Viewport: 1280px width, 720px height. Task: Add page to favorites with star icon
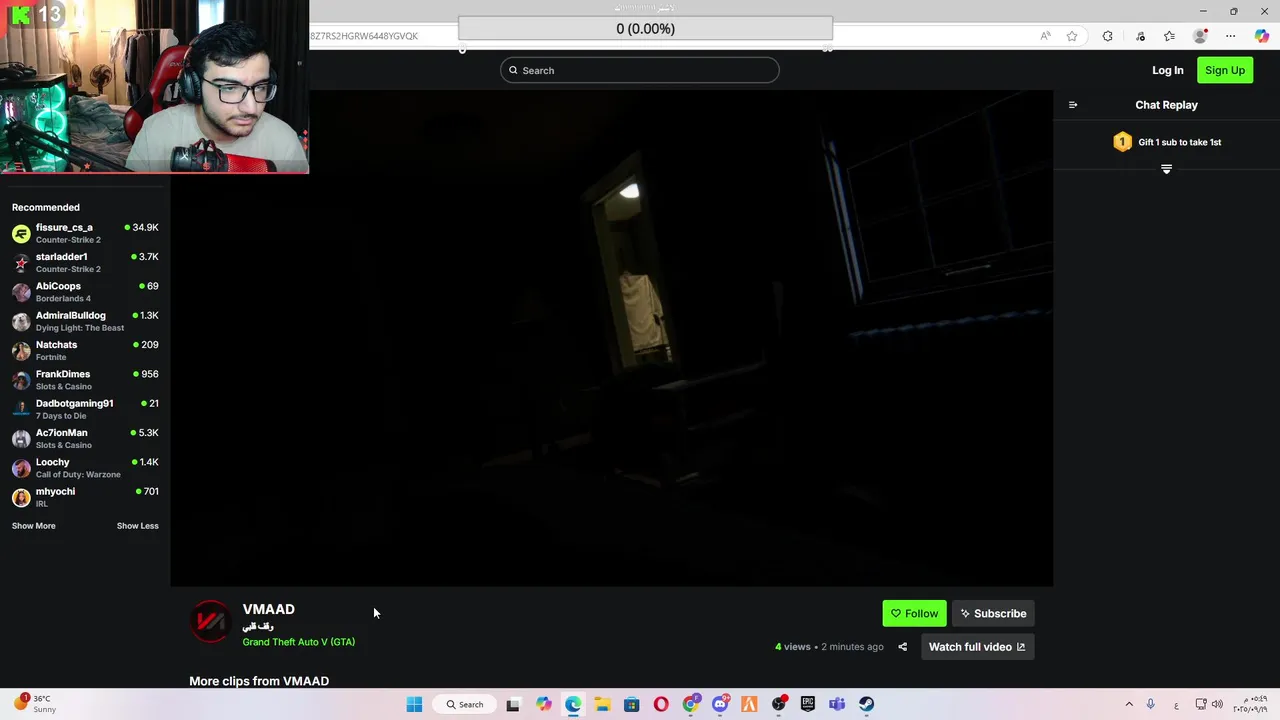1072,36
